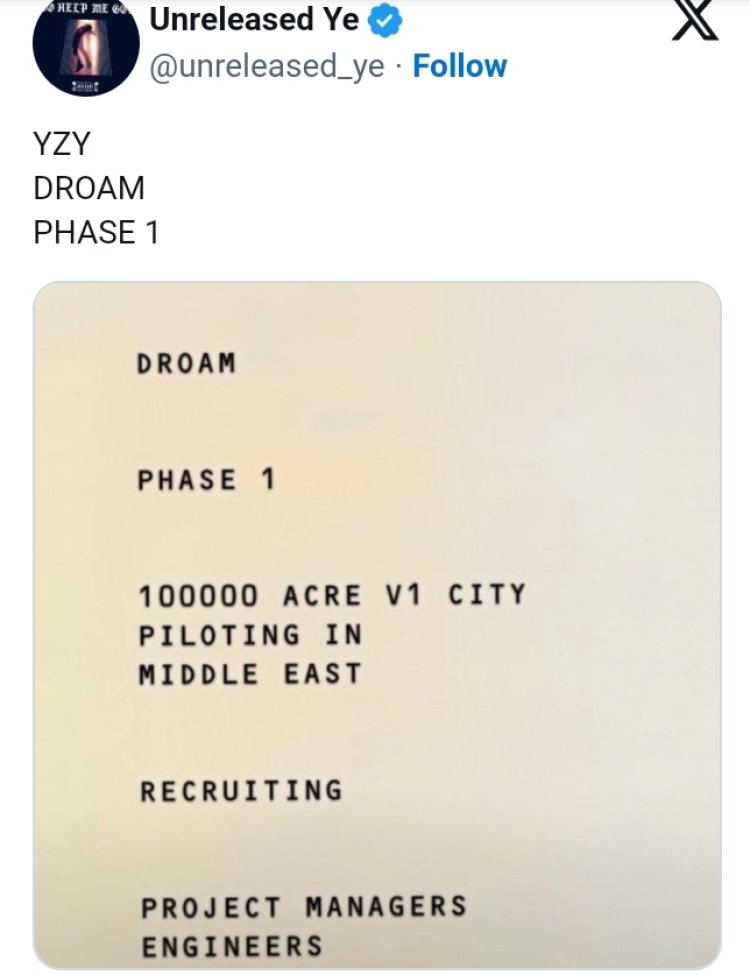
Task: Click the PROJECT MANAGERS line
Action: tap(303, 907)
